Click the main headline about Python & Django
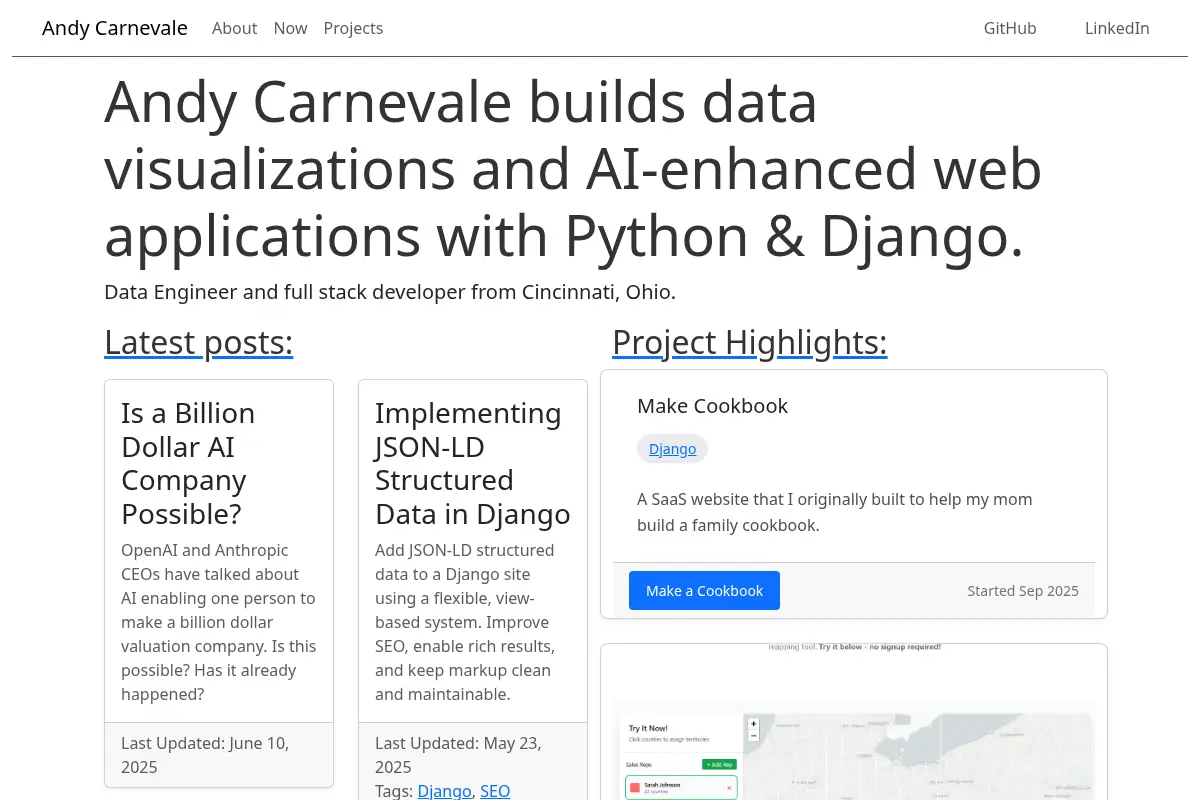 tap(573, 169)
